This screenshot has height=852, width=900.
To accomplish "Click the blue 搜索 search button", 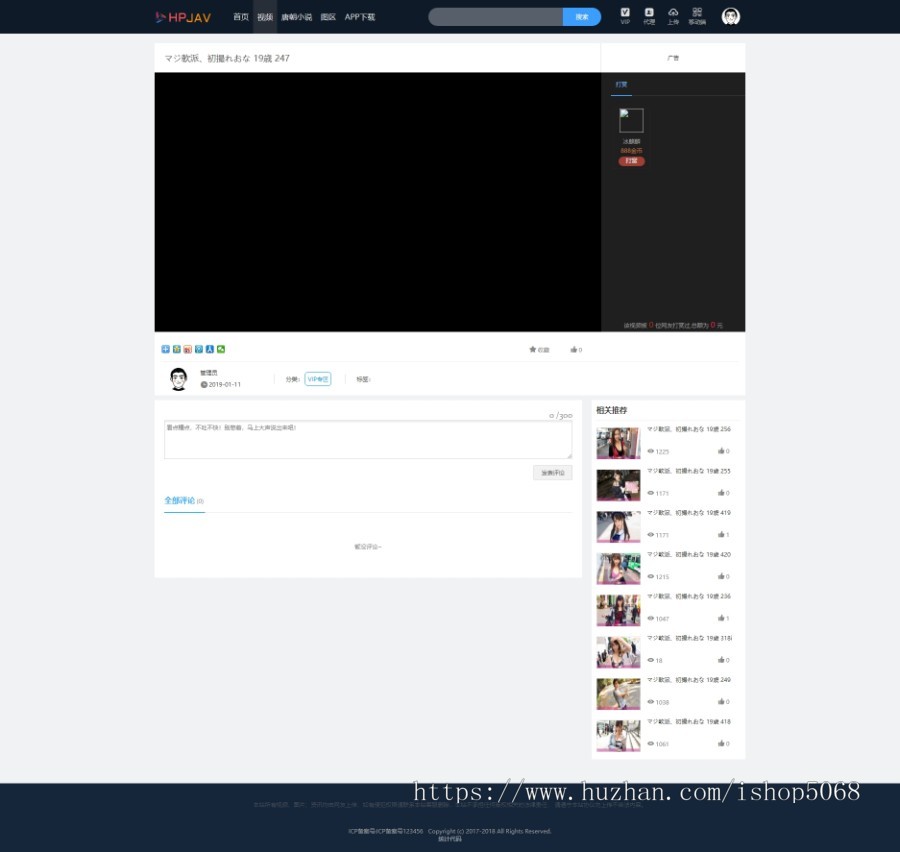I will click(581, 17).
